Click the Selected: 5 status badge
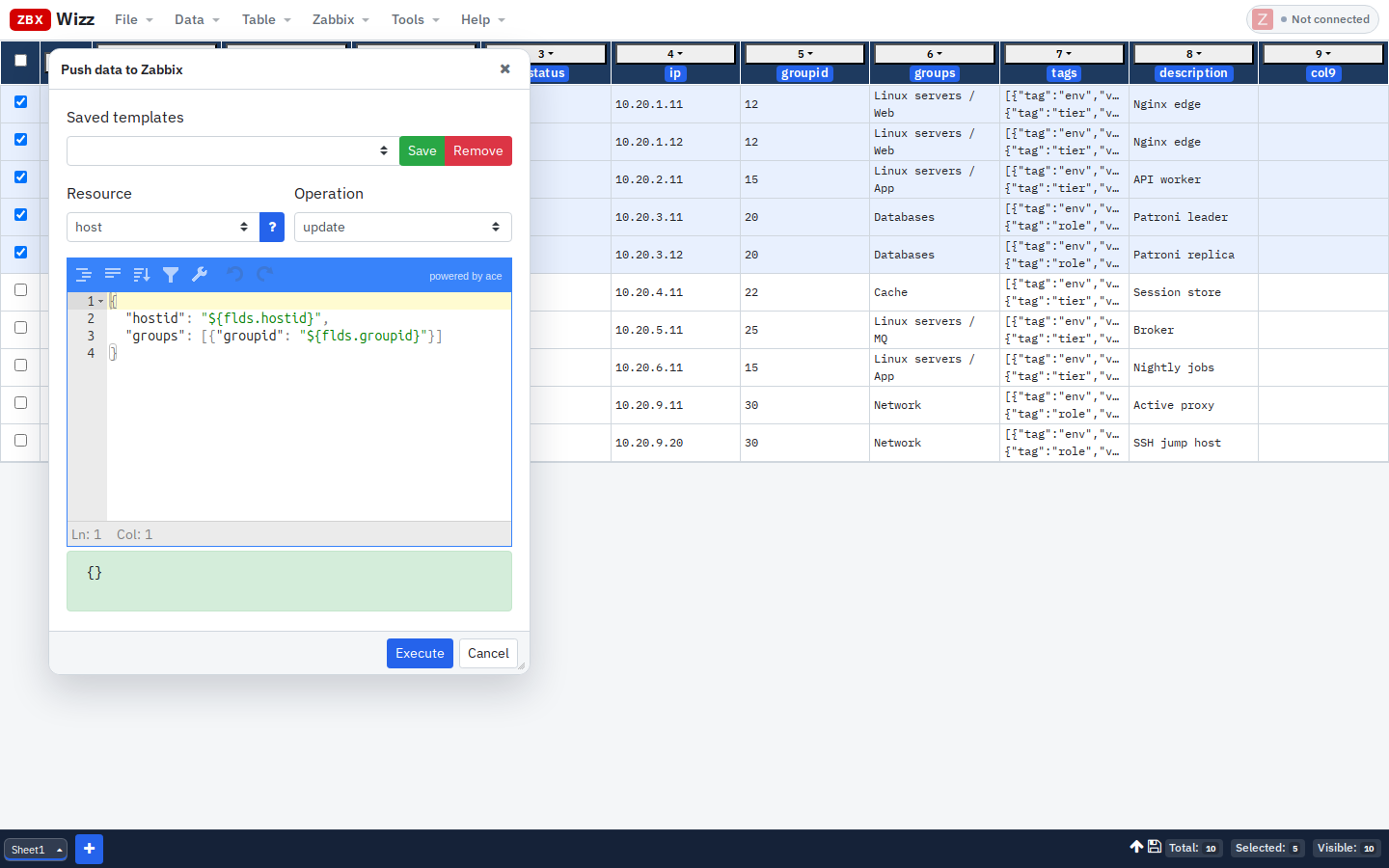Screen dimensions: 1389x868 point(1267,848)
